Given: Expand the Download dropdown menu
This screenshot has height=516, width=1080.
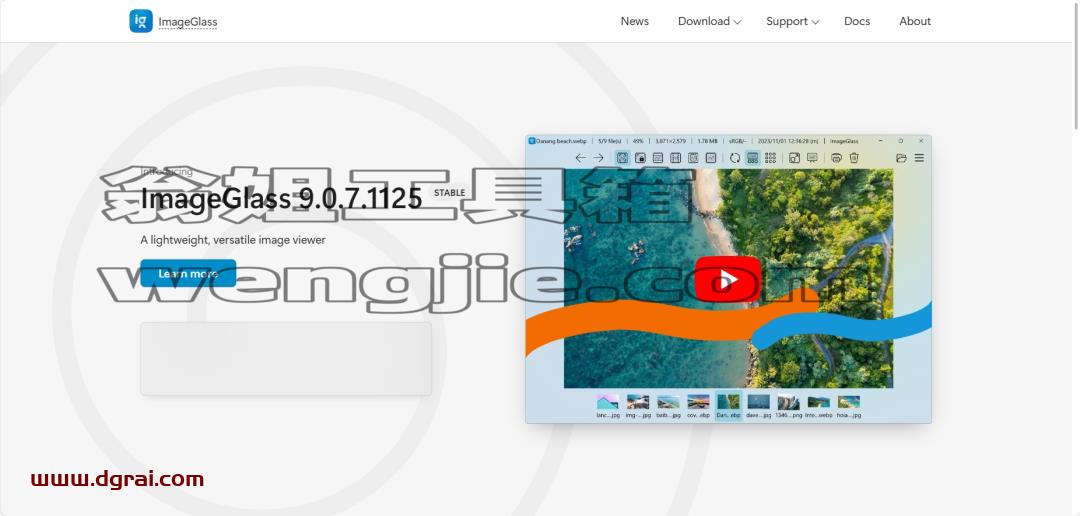Looking at the screenshot, I should click(709, 21).
